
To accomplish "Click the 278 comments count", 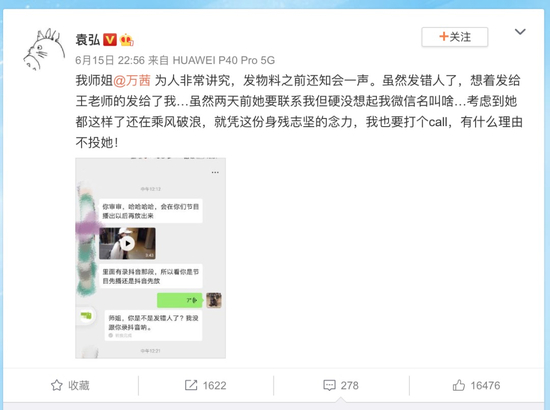I will pos(349,385).
